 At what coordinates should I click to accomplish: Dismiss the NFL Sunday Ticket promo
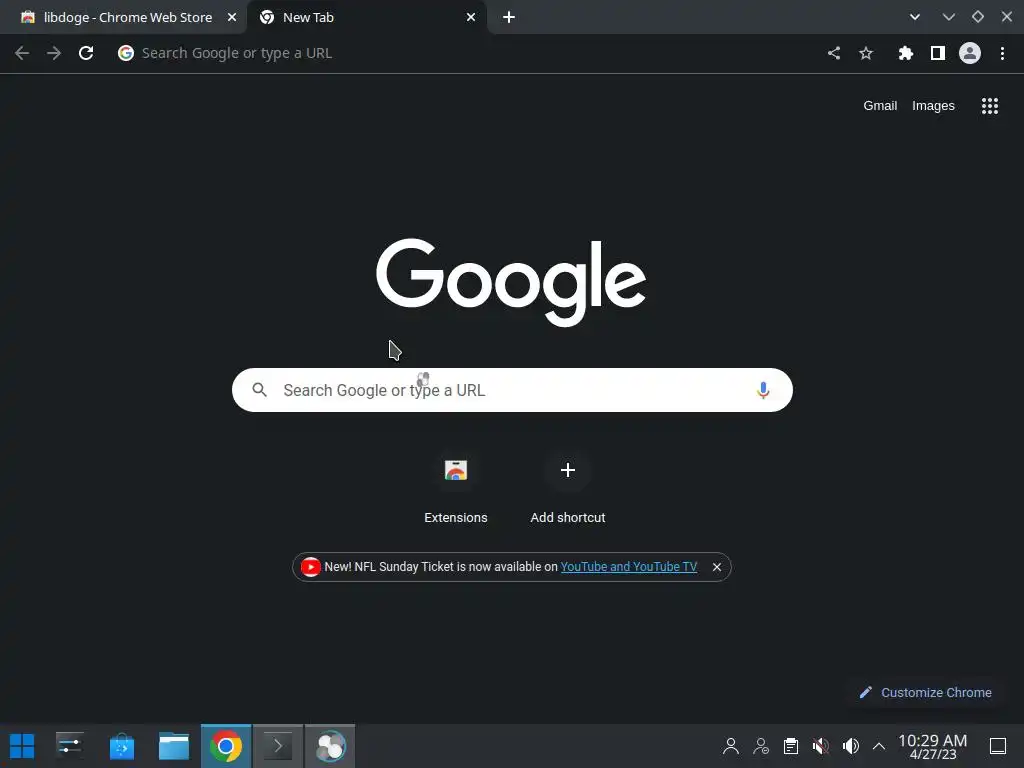coord(716,567)
